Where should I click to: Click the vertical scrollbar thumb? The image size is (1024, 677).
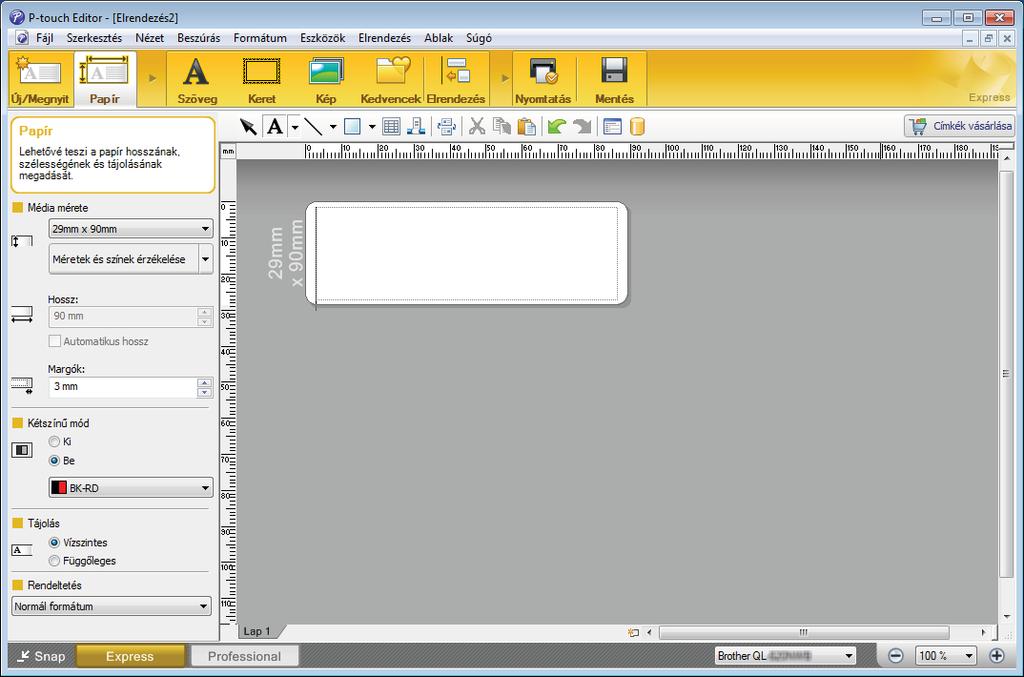pyautogui.click(x=1006, y=373)
